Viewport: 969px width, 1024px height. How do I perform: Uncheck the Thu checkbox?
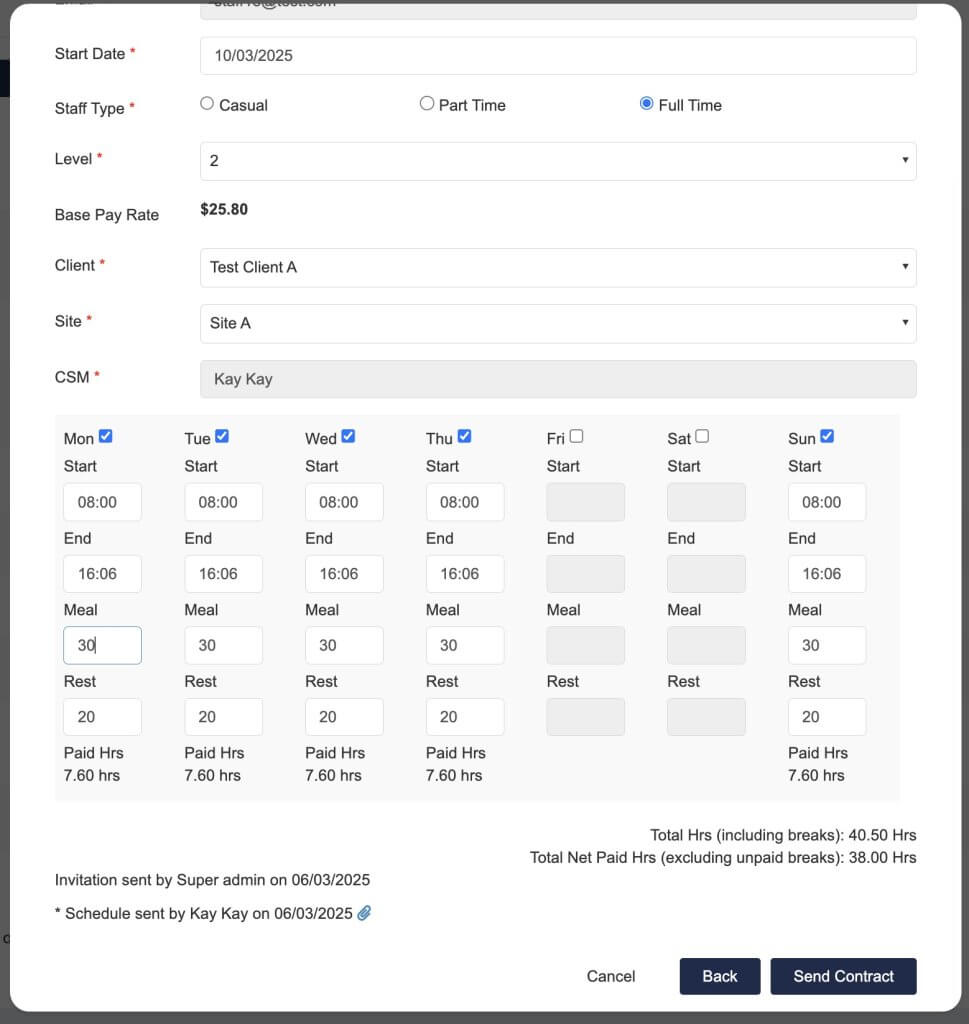[x=464, y=436]
